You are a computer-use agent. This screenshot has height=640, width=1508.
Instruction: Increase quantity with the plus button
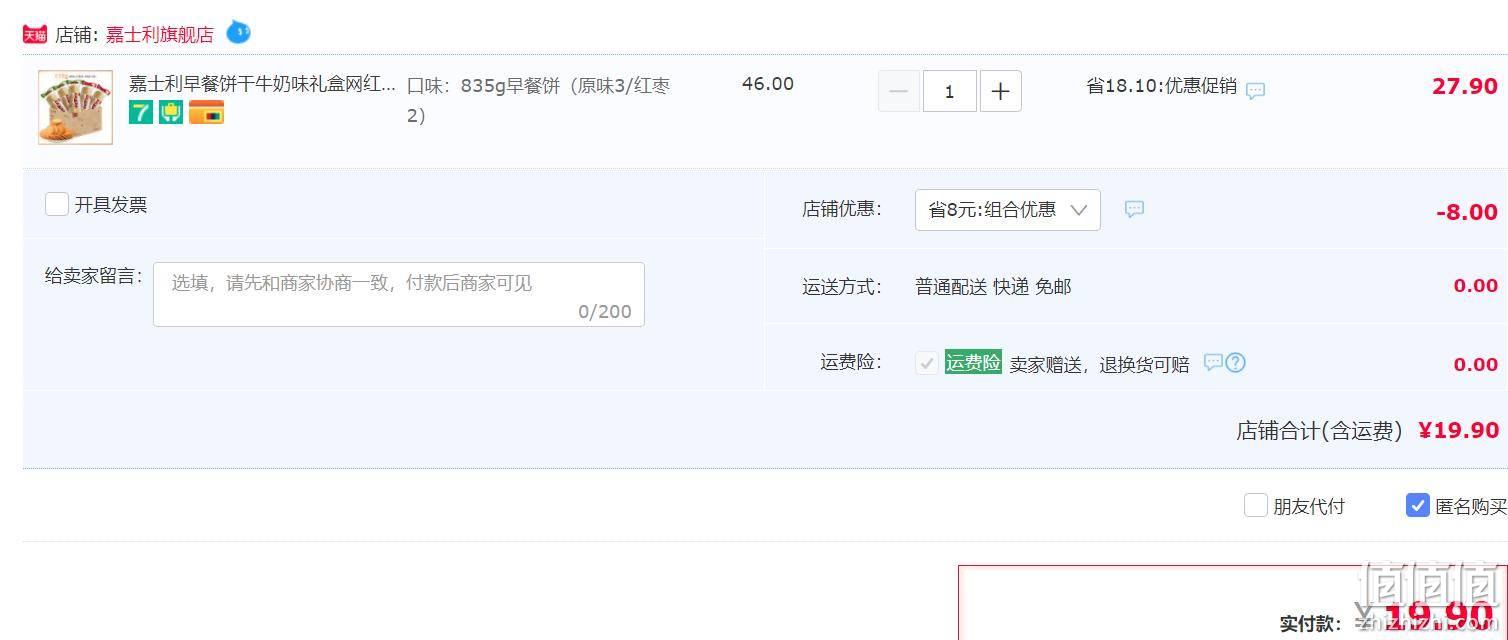1000,92
